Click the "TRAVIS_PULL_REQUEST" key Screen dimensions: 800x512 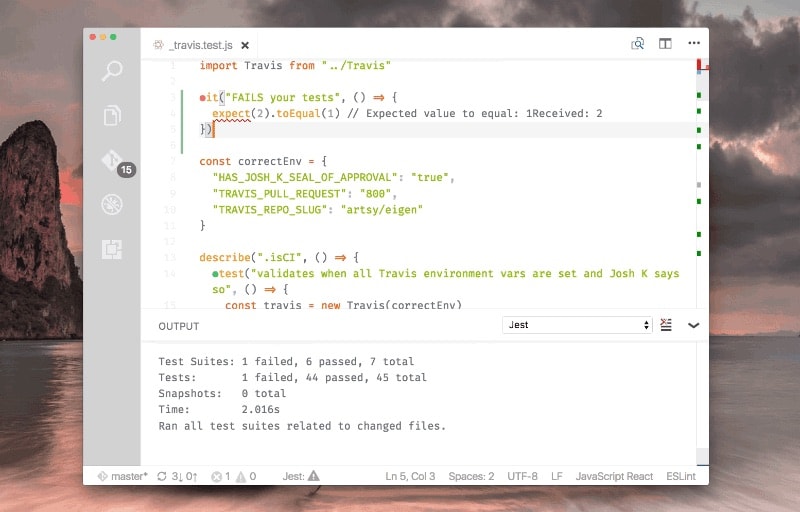[280, 194]
